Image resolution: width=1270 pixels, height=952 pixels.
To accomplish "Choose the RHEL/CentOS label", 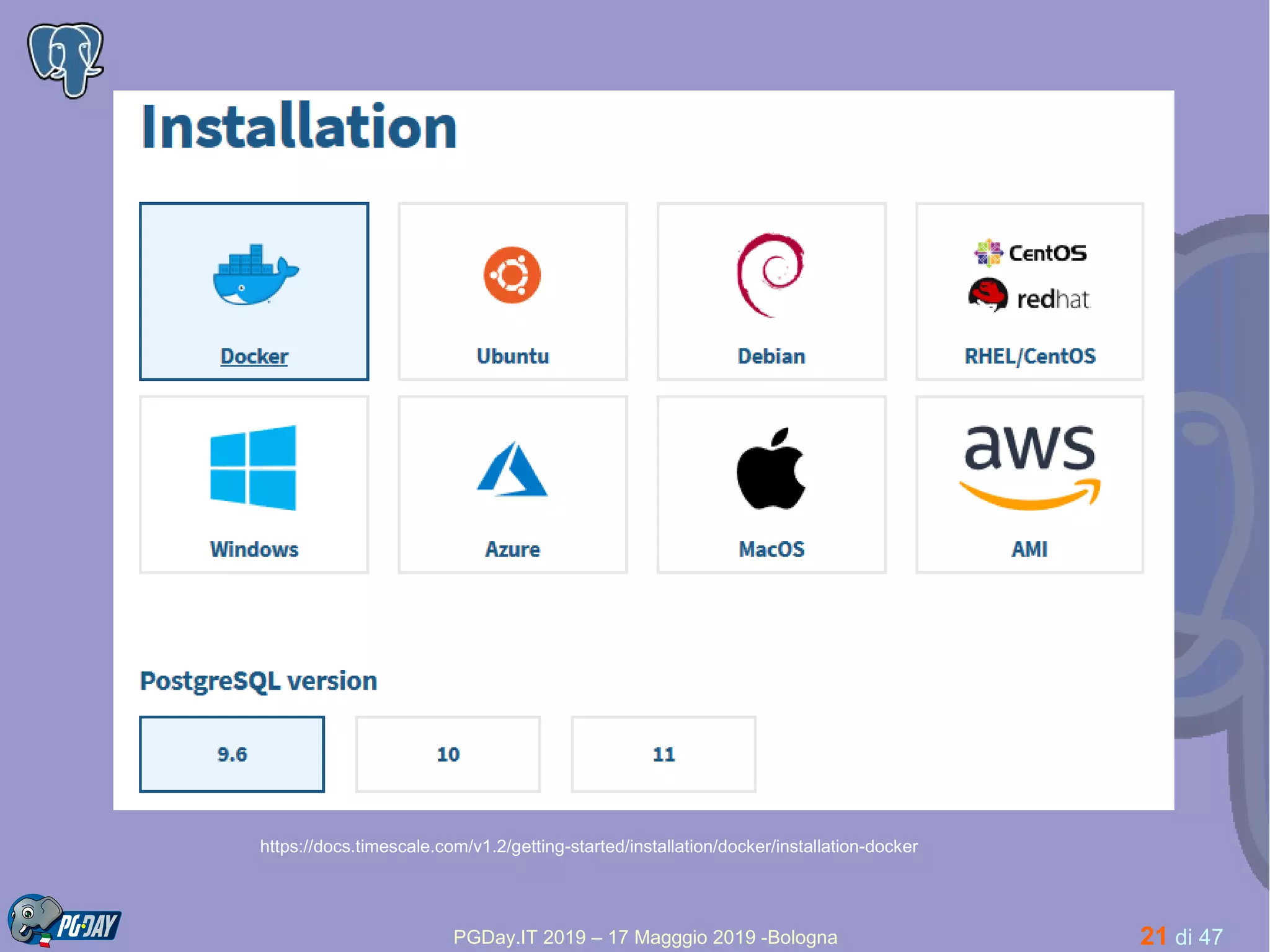I will click(1030, 356).
